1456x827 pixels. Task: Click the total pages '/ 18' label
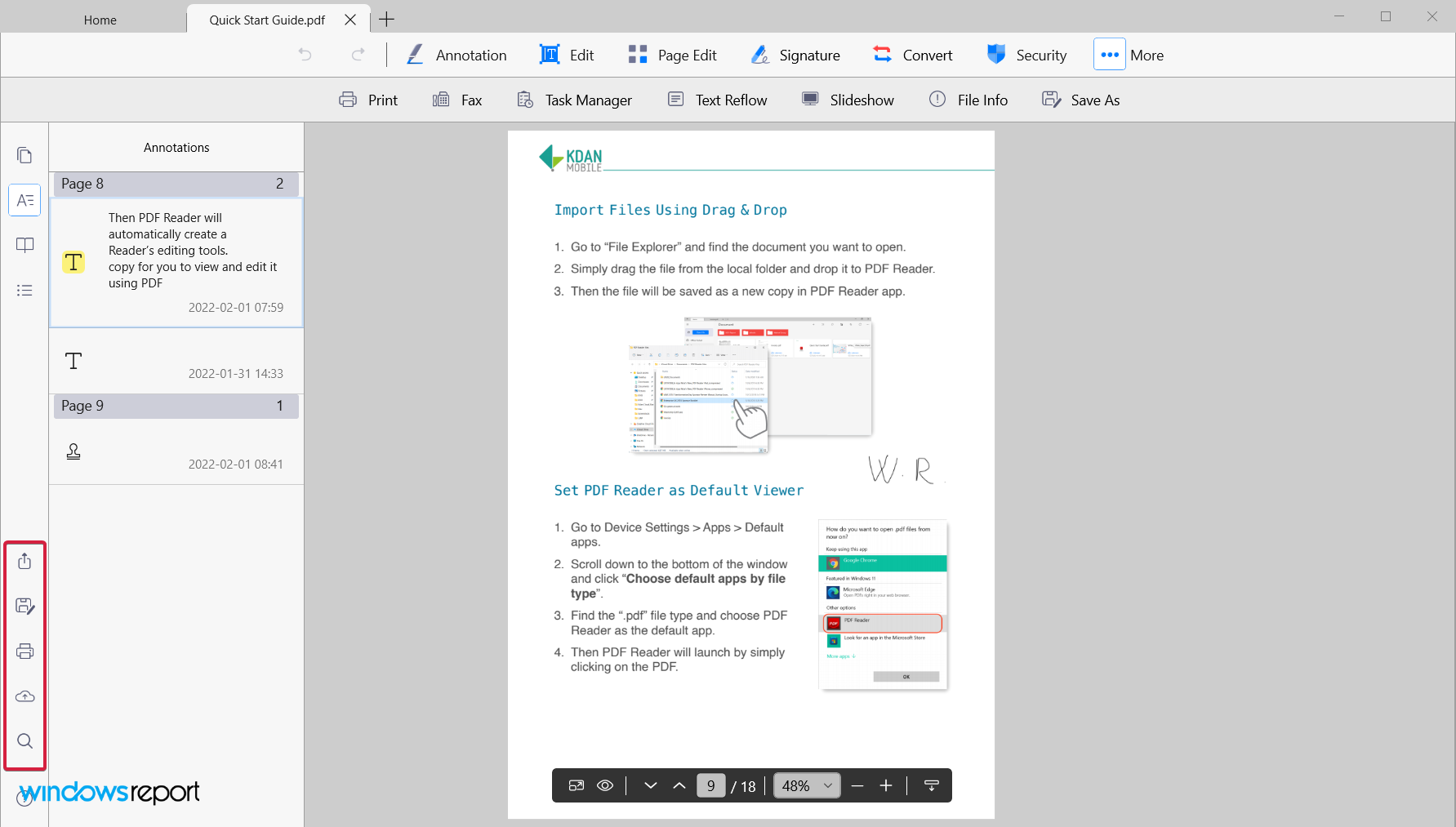coord(744,786)
